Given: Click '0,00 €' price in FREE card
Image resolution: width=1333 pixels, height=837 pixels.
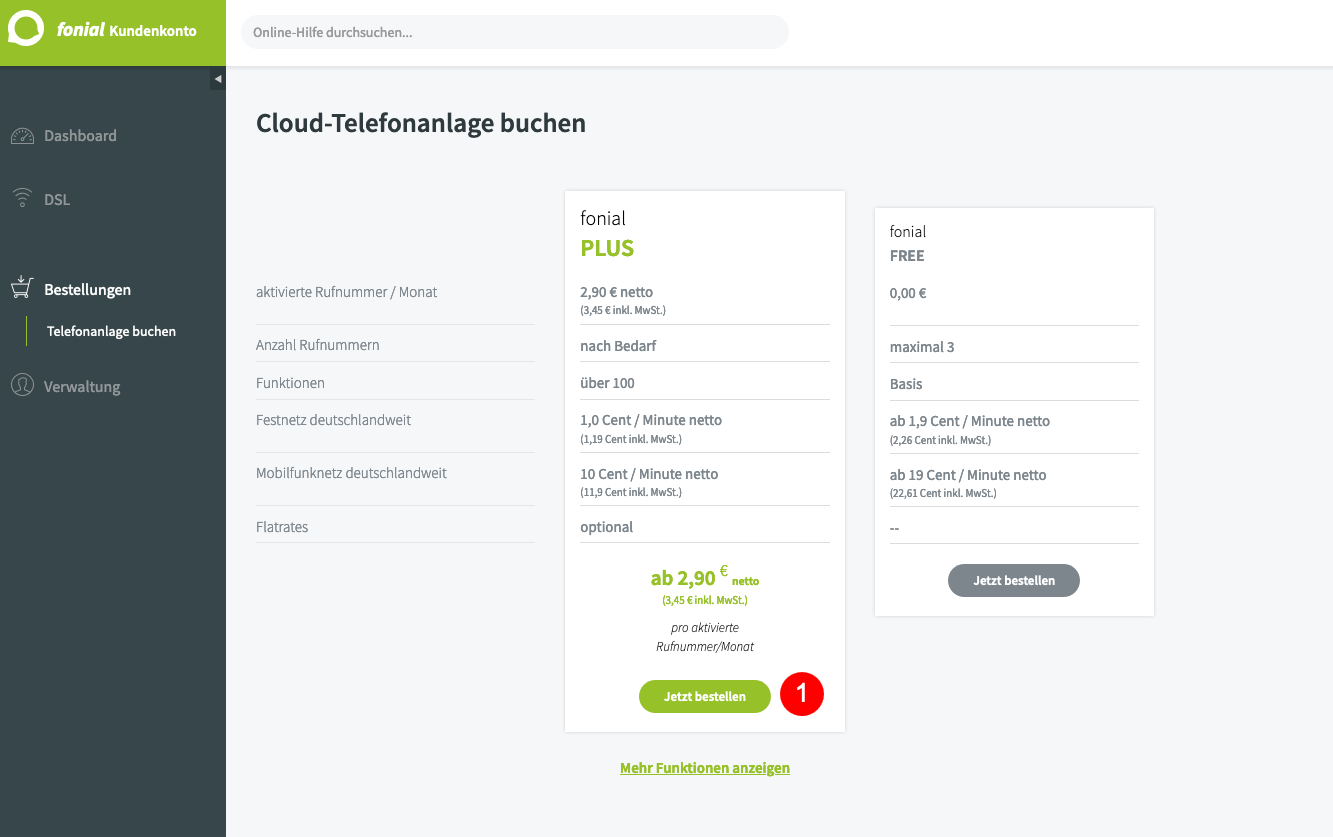Looking at the screenshot, I should (908, 294).
